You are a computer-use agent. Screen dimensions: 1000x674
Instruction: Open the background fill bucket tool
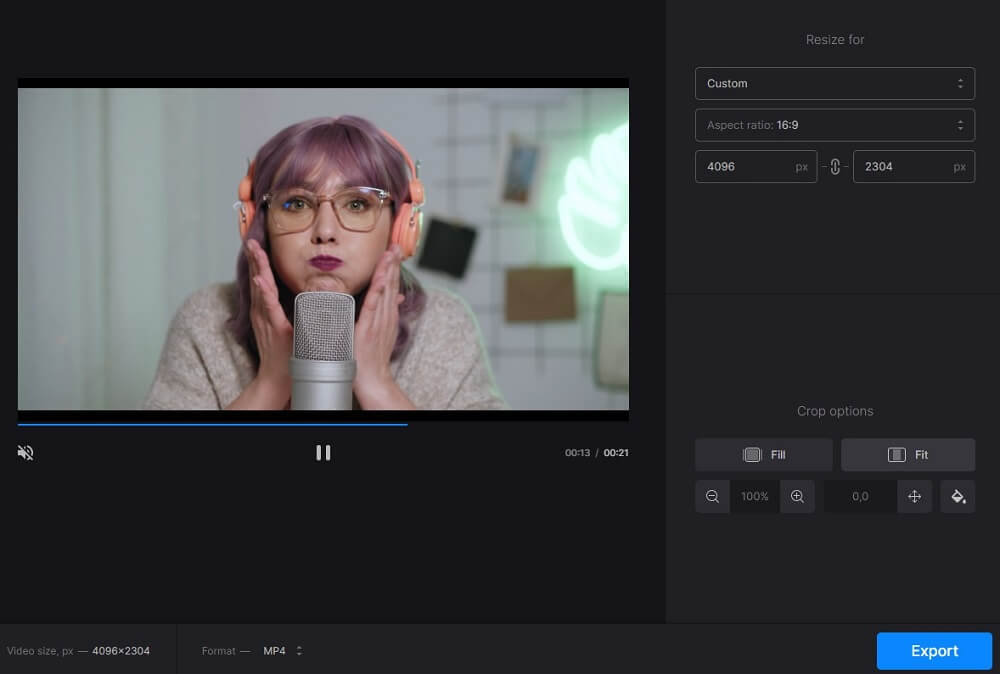click(x=957, y=496)
